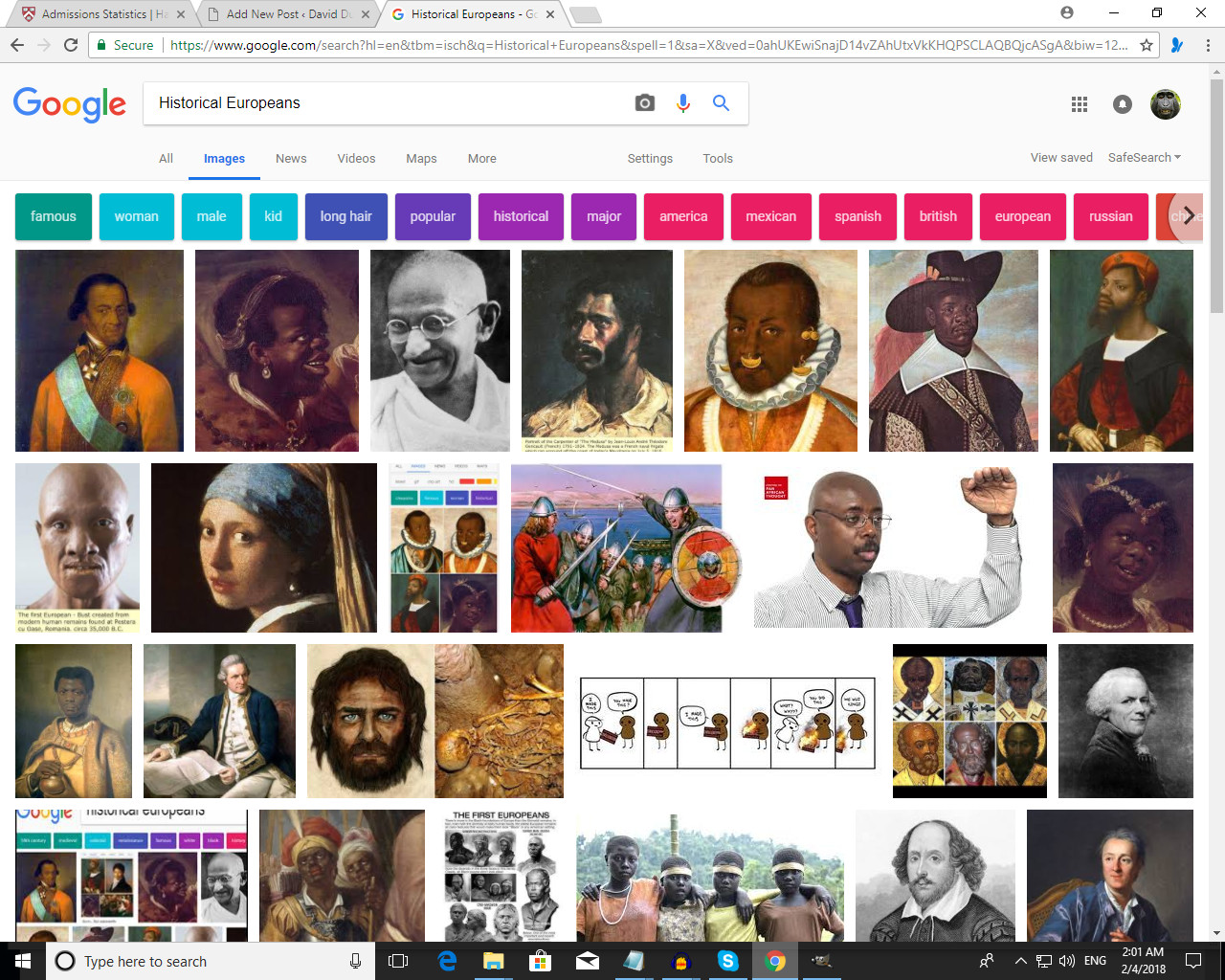Open the Shakespeare engraving thumbnail
The image size is (1225, 980).
pyautogui.click(x=935, y=875)
